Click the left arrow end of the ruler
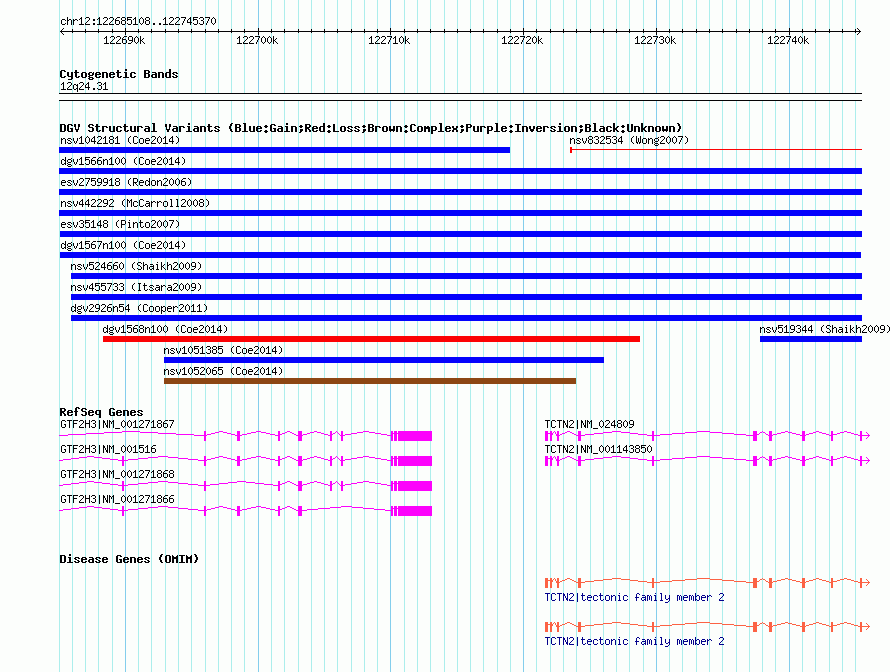The height and width of the screenshot is (672, 890). point(62,31)
